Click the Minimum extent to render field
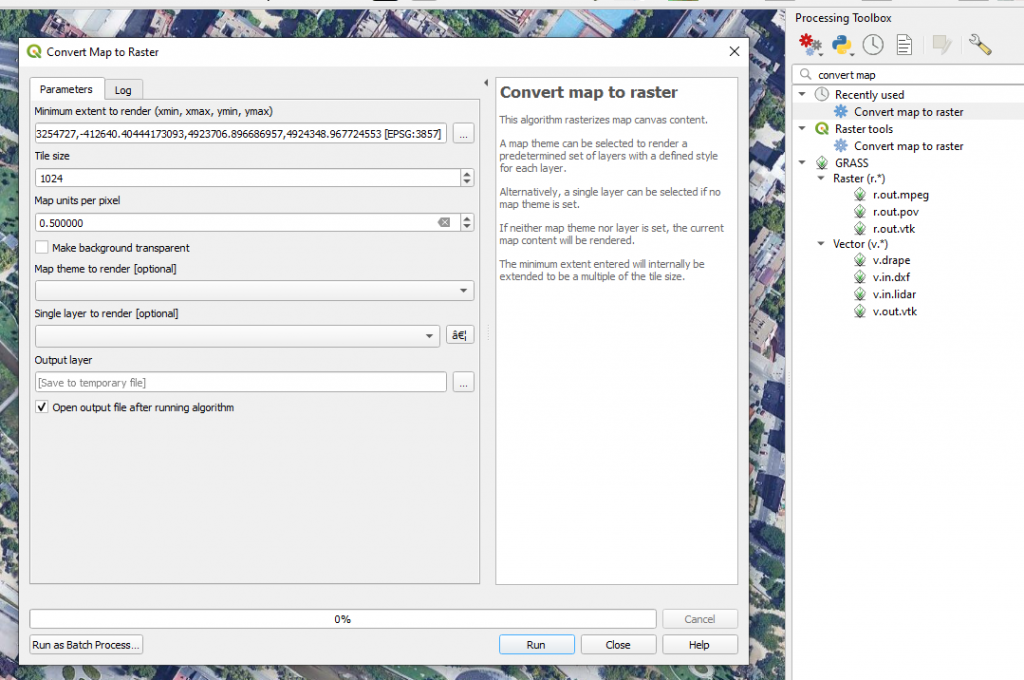Screen dimensions: 1024x680 [241, 133]
